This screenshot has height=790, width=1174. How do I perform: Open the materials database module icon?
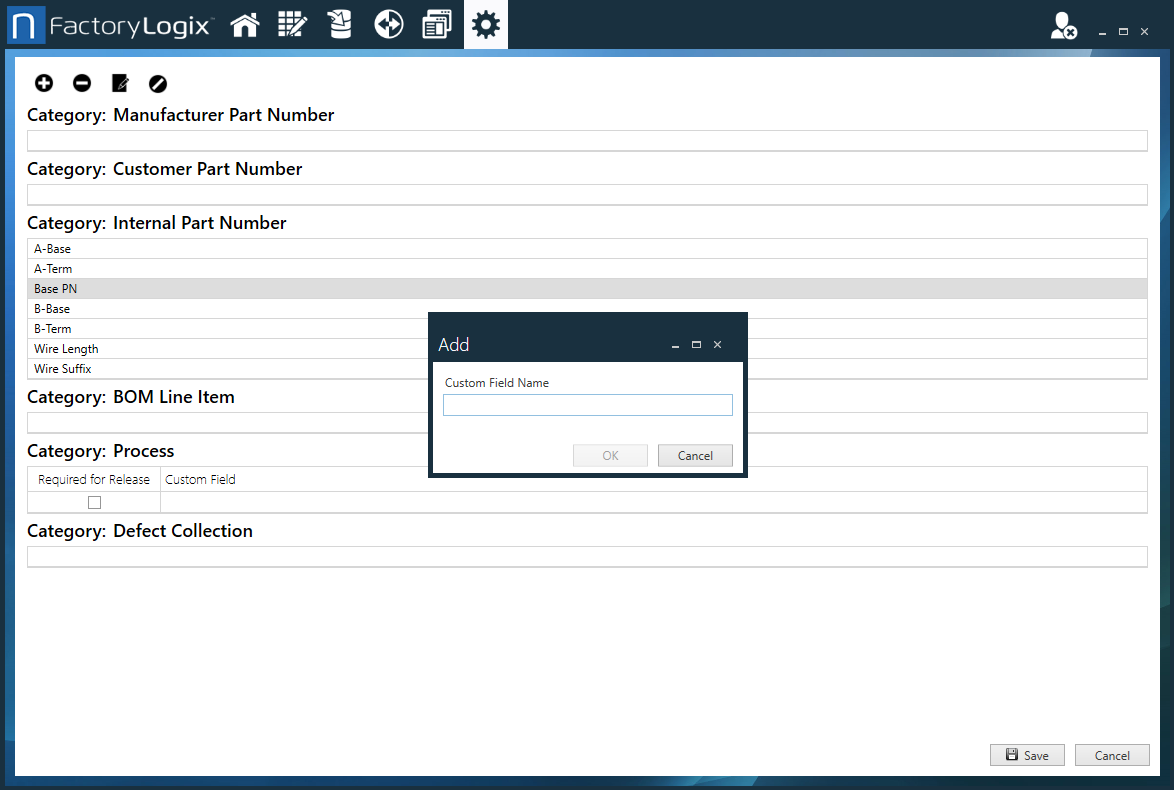click(340, 24)
